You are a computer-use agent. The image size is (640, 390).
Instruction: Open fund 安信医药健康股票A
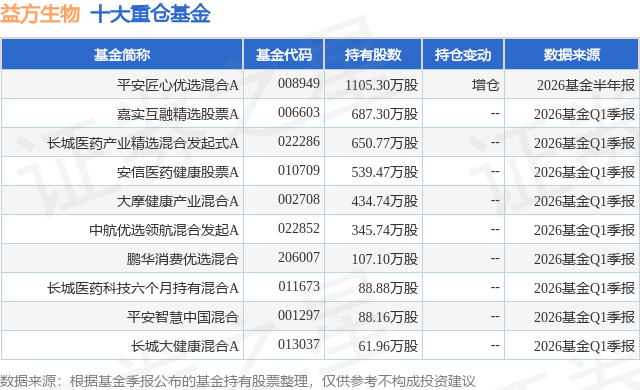[x=178, y=172]
